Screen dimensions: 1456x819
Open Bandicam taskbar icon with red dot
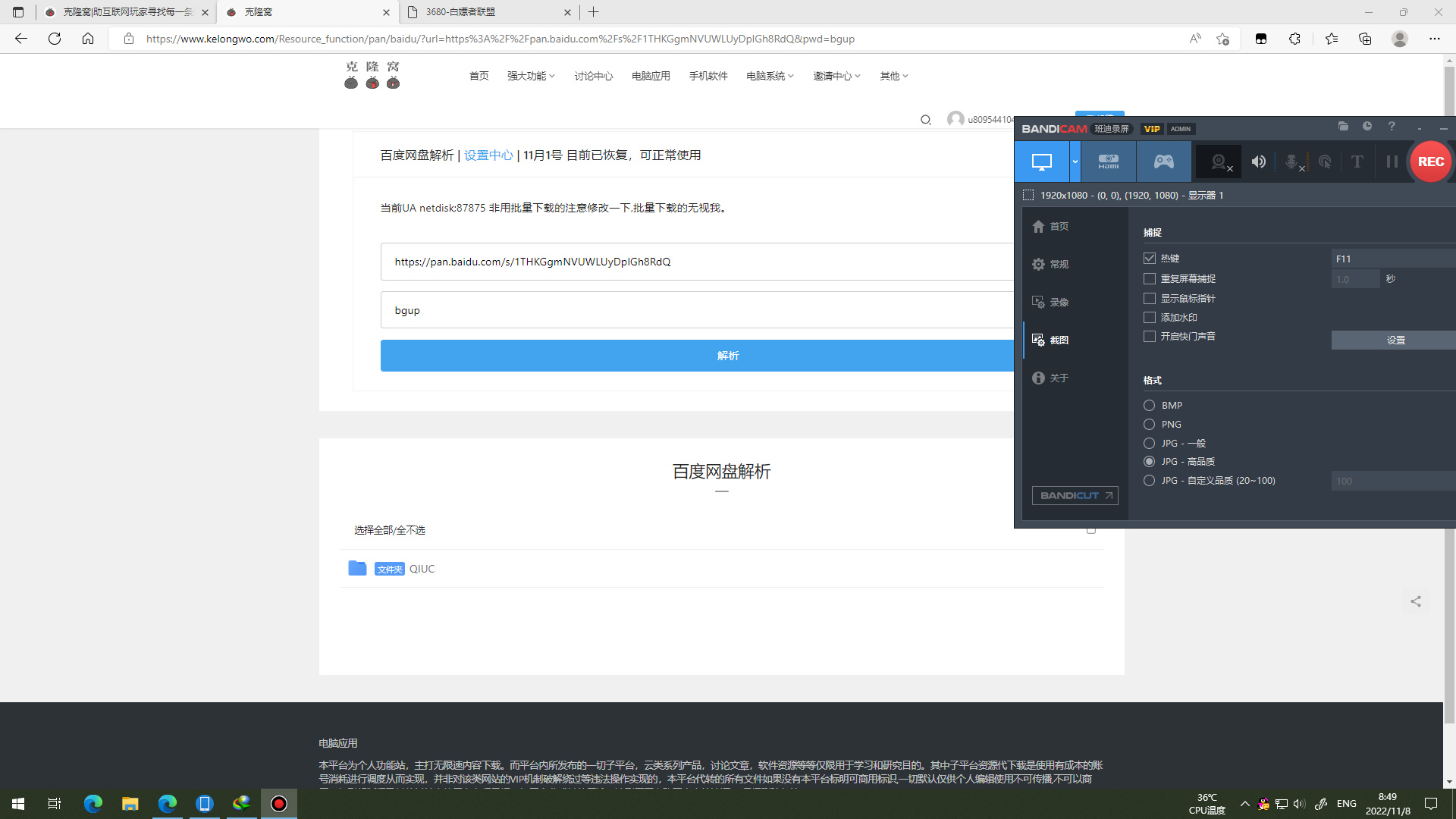279,804
